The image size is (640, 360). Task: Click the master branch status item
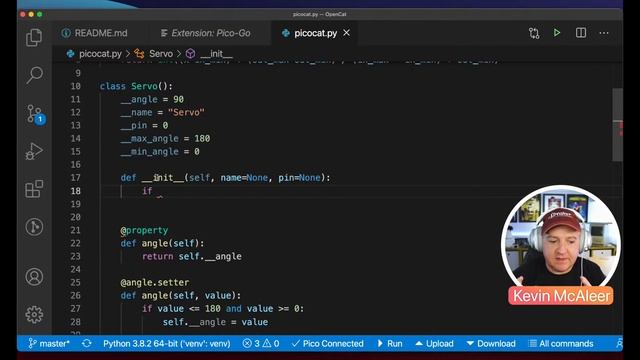[49, 344]
